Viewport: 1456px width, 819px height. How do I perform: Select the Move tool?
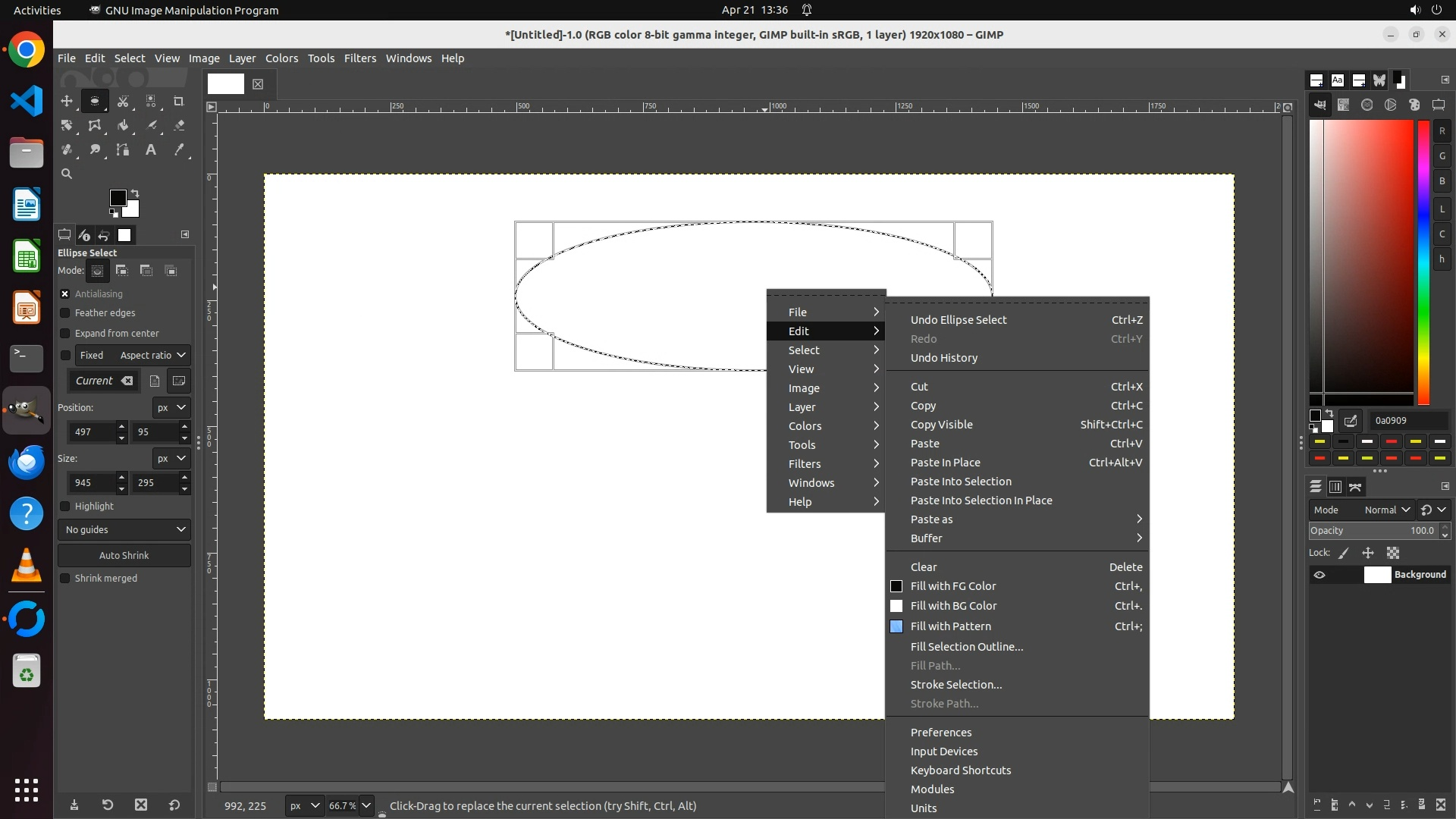tap(67, 101)
